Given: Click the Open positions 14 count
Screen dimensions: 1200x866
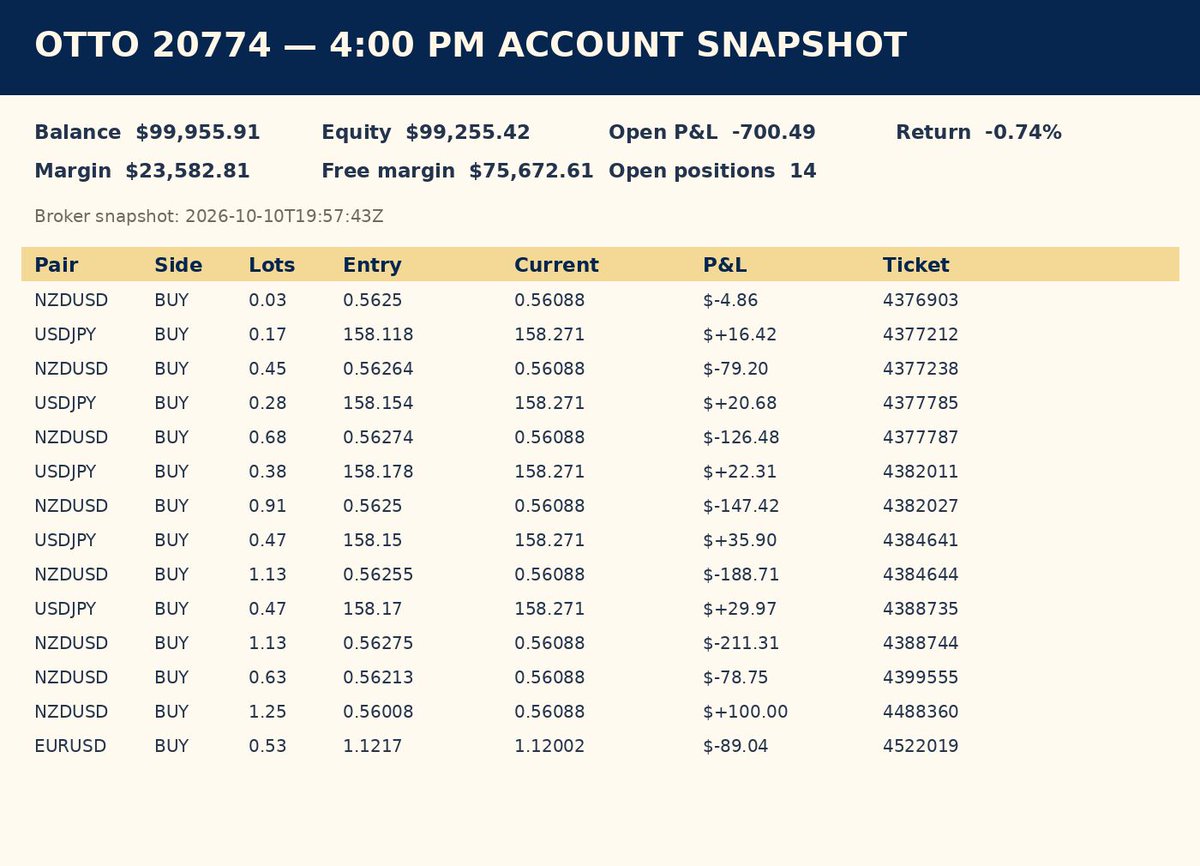Looking at the screenshot, I should pyautogui.click(x=712, y=171).
